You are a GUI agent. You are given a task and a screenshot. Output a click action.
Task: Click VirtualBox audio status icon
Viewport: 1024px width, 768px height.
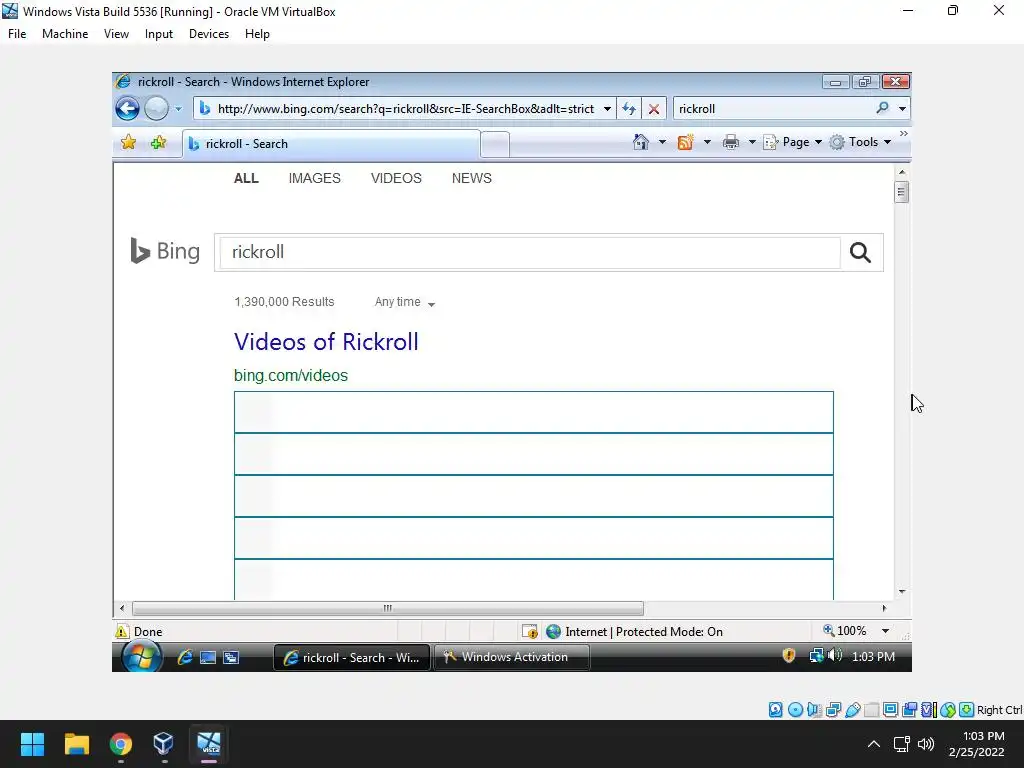(814, 710)
